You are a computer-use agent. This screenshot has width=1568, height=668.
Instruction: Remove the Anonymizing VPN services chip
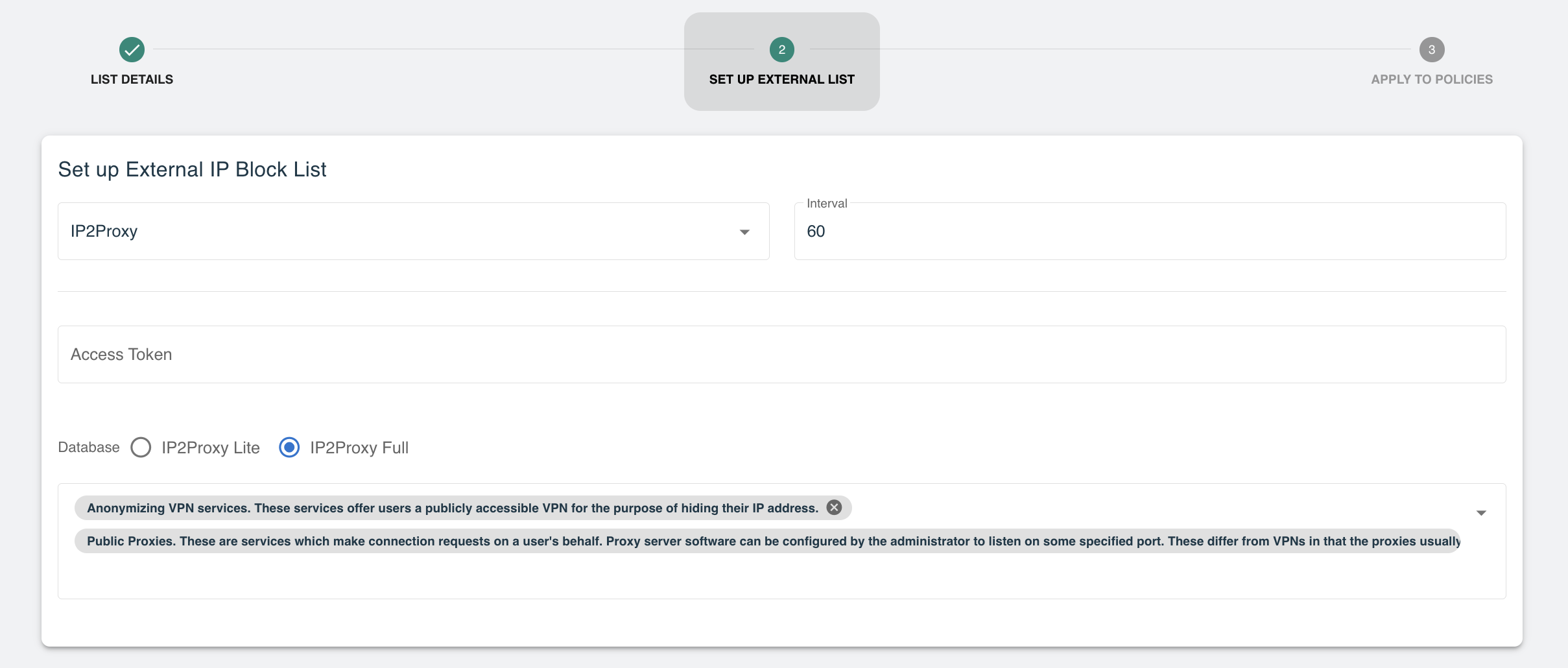[x=834, y=507]
